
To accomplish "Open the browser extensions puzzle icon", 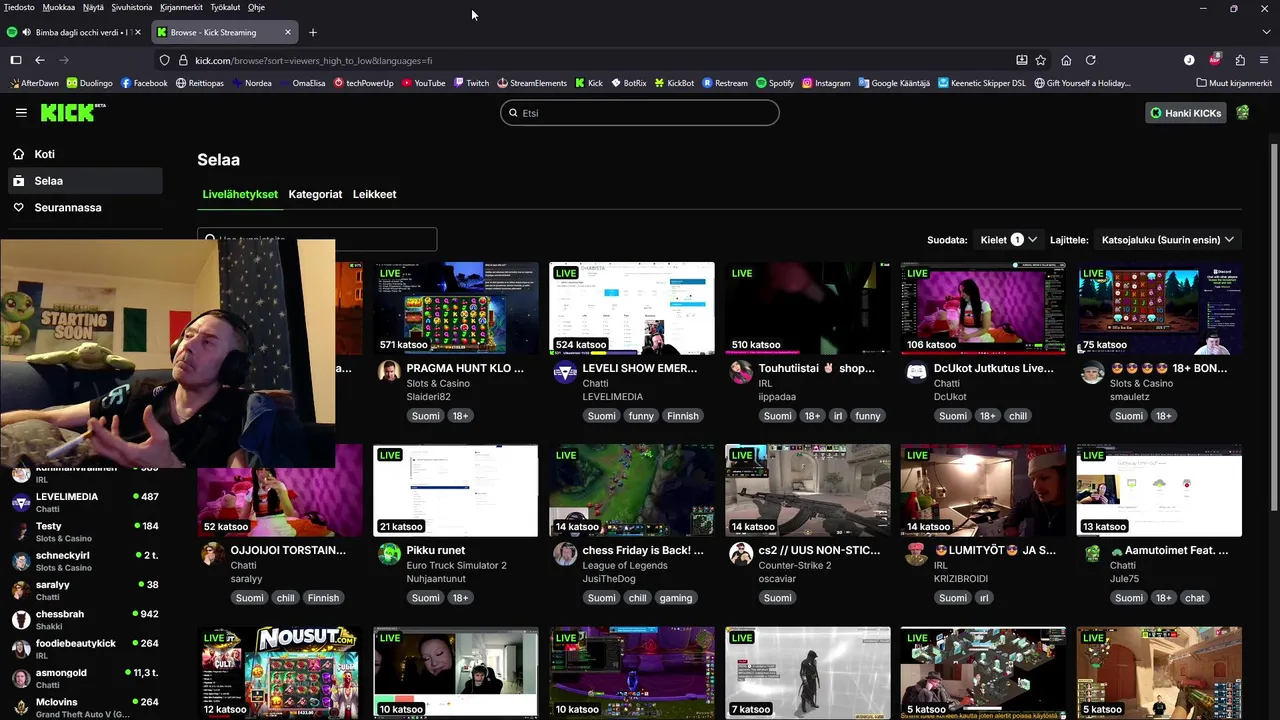I will pyautogui.click(x=1240, y=60).
